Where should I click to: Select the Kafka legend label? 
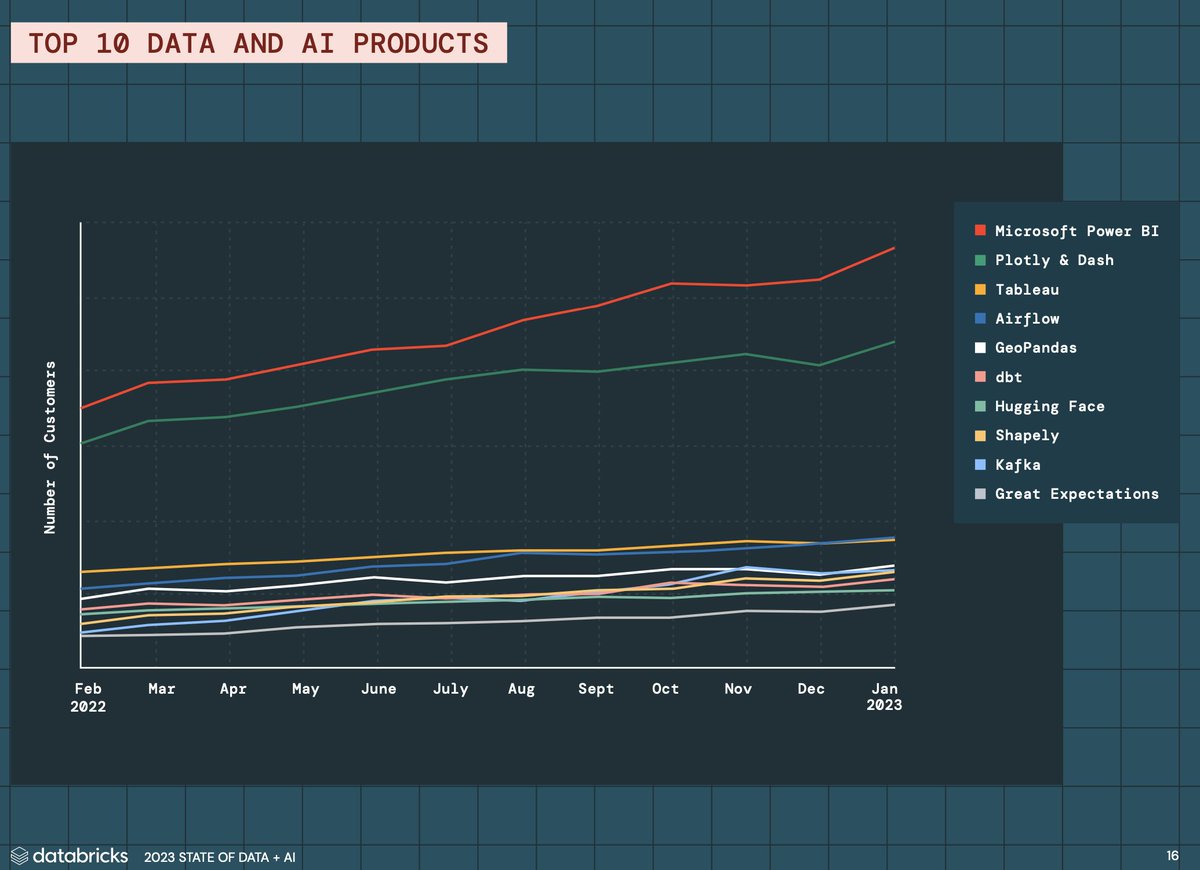click(x=1018, y=465)
